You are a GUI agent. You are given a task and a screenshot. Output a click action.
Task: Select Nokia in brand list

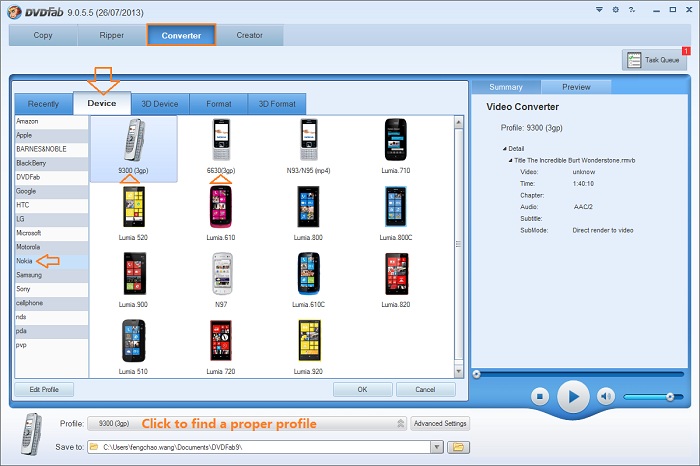51,261
